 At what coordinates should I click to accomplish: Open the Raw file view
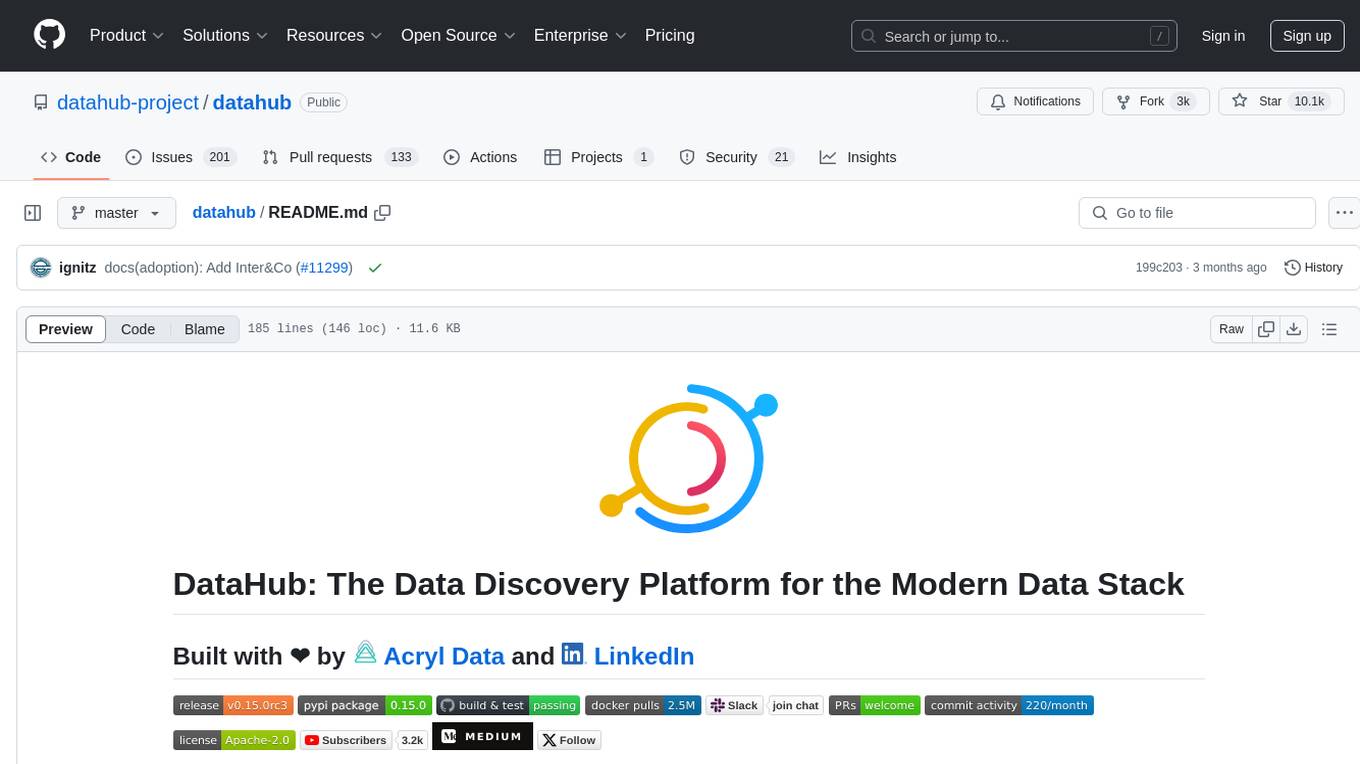point(1231,329)
